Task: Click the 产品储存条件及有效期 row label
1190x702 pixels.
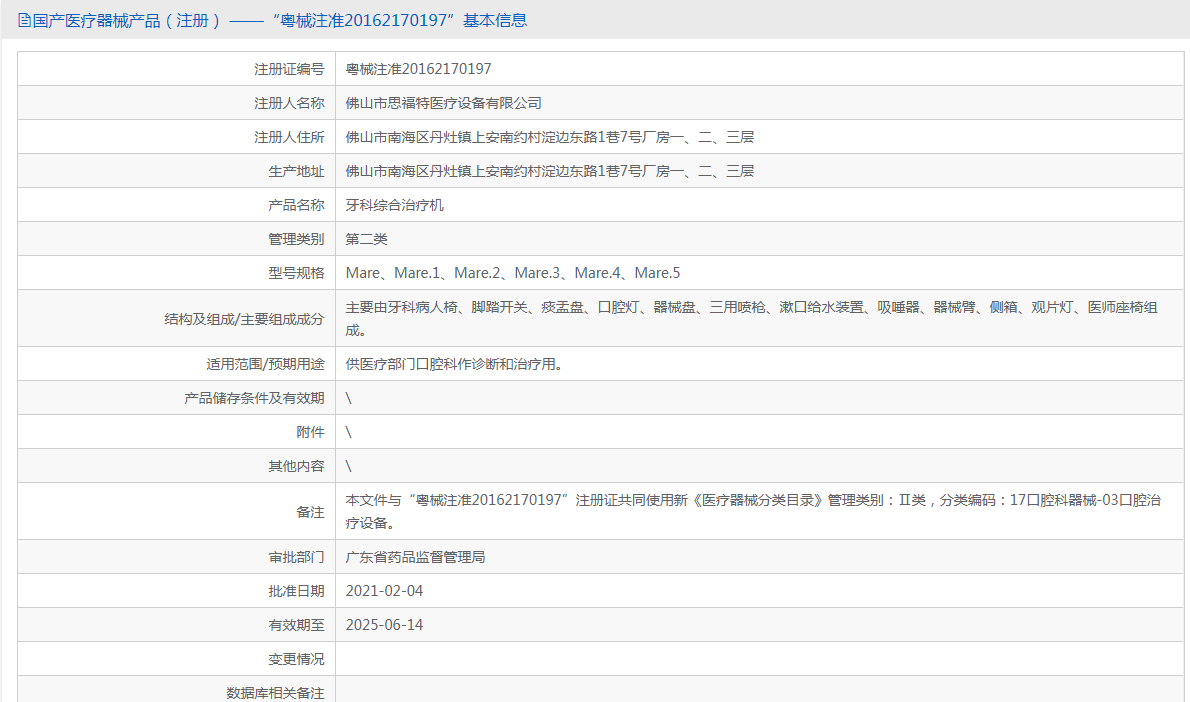Action: click(x=254, y=398)
